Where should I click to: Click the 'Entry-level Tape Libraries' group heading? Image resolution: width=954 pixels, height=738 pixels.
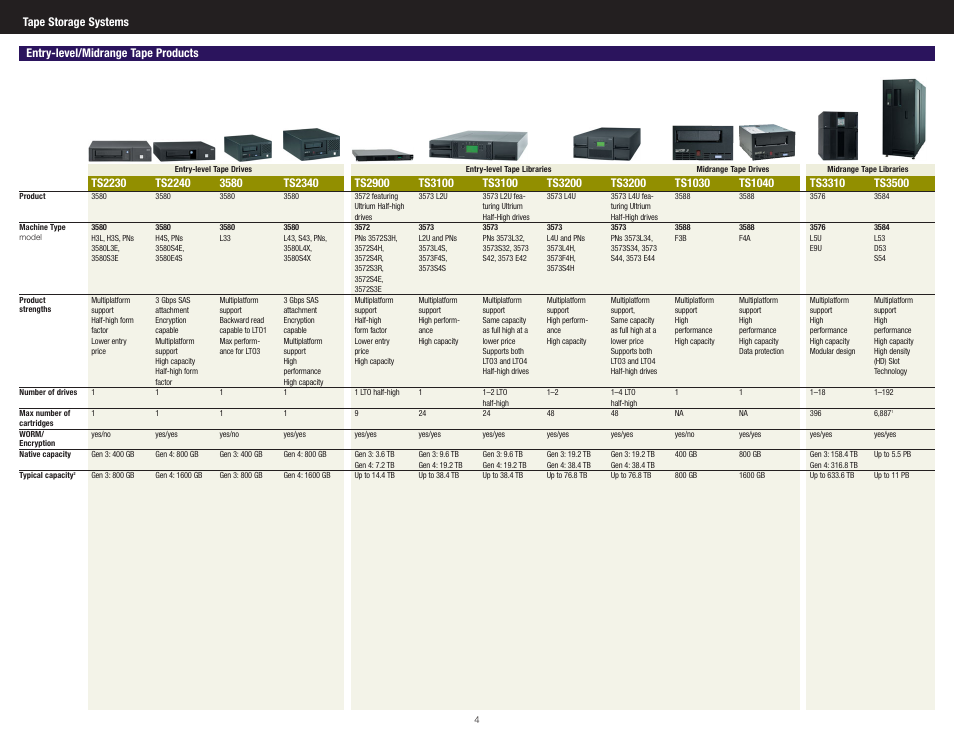coord(508,169)
